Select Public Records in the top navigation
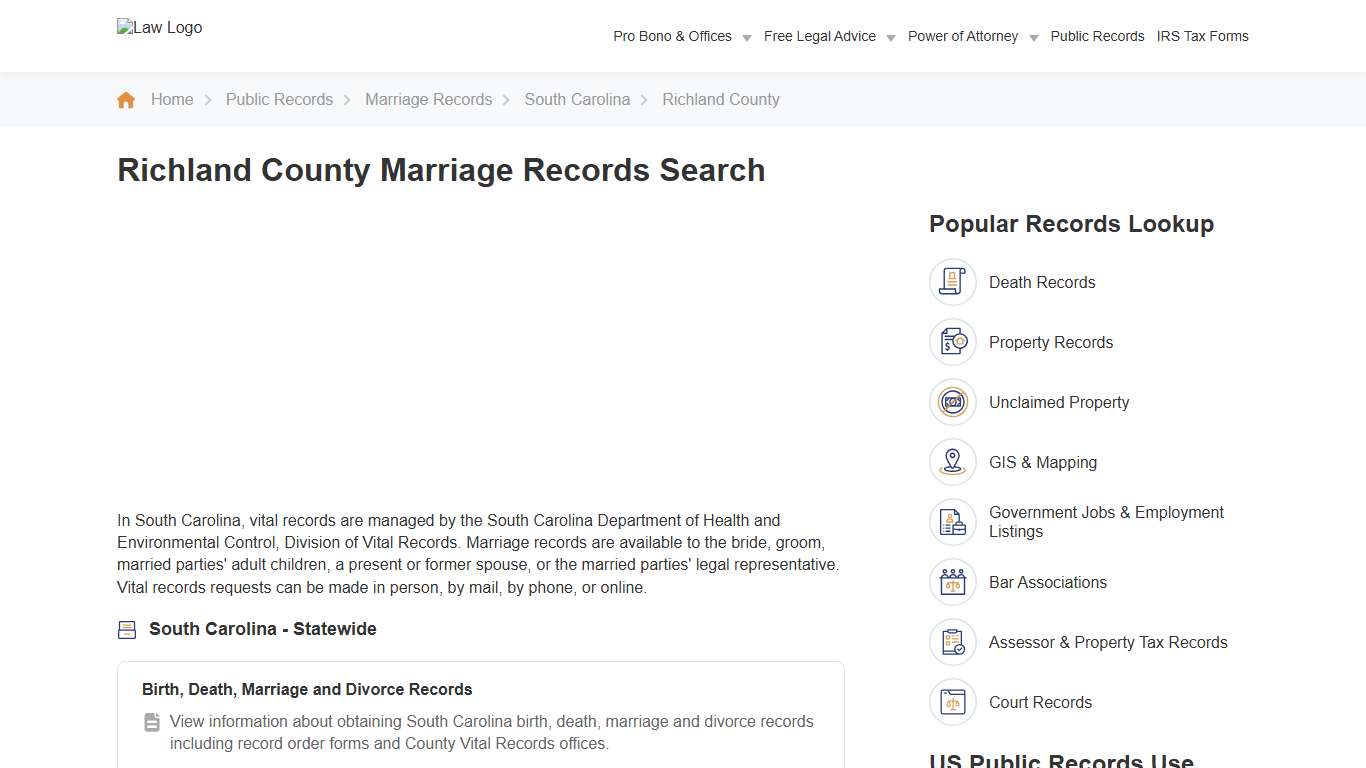1366x768 pixels. pyautogui.click(x=1097, y=36)
